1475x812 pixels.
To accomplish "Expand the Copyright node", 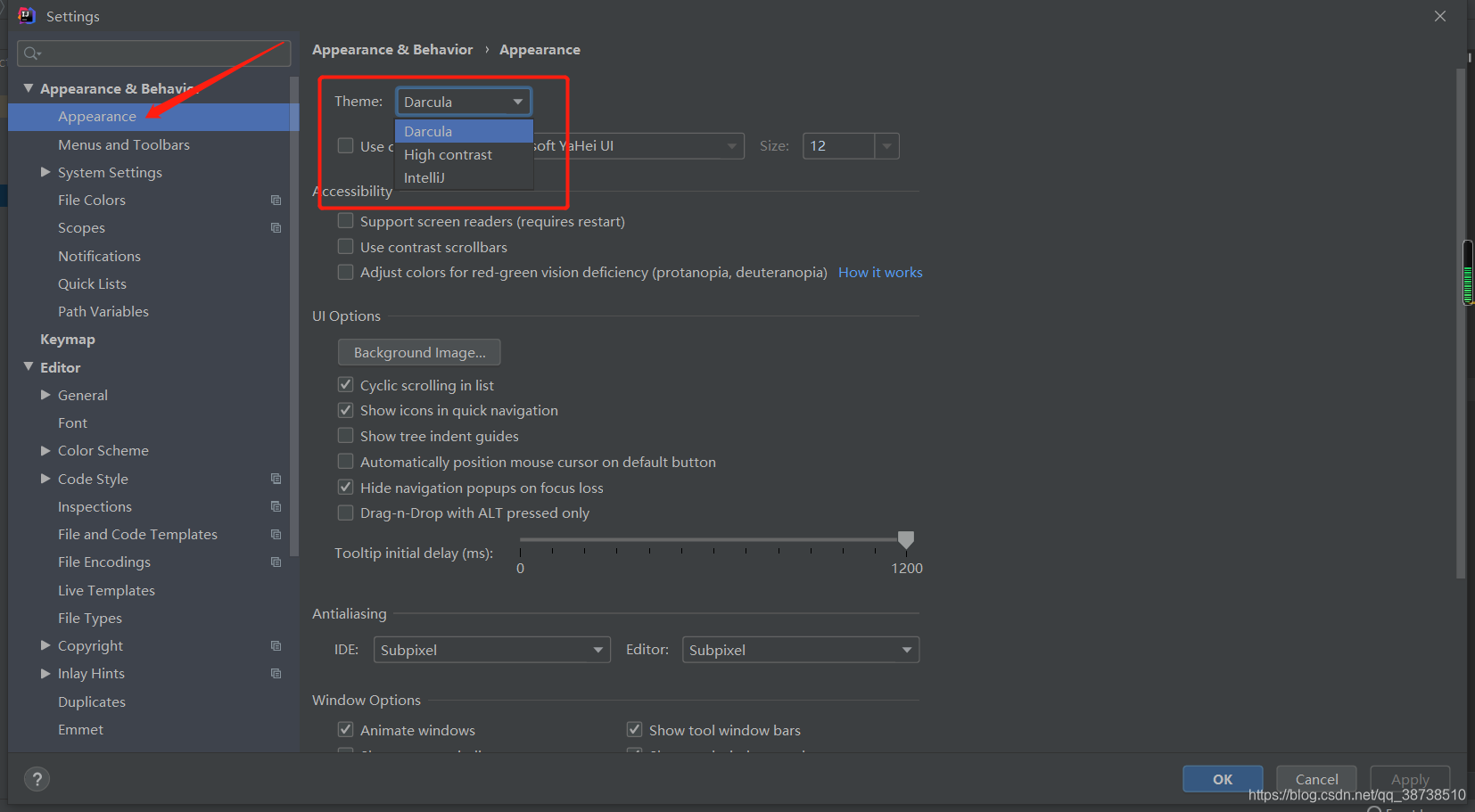I will pos(45,645).
